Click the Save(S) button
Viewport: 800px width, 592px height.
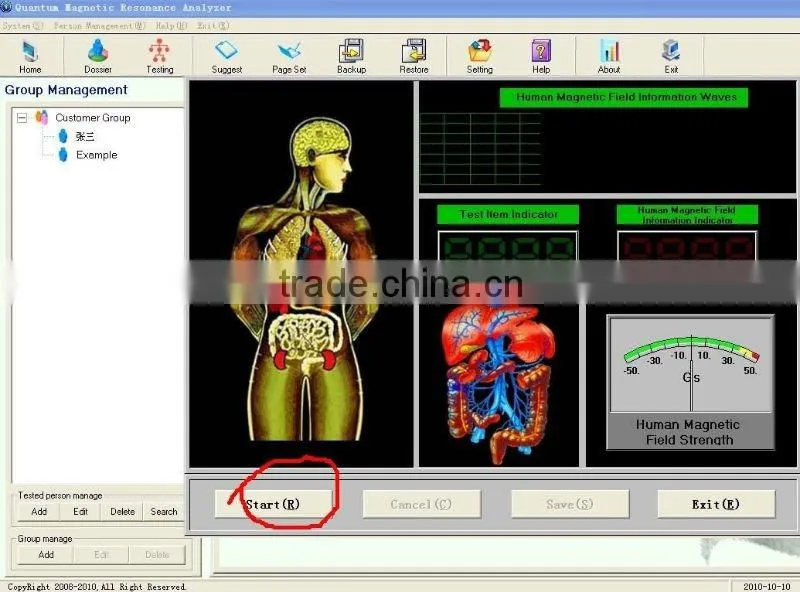point(570,504)
